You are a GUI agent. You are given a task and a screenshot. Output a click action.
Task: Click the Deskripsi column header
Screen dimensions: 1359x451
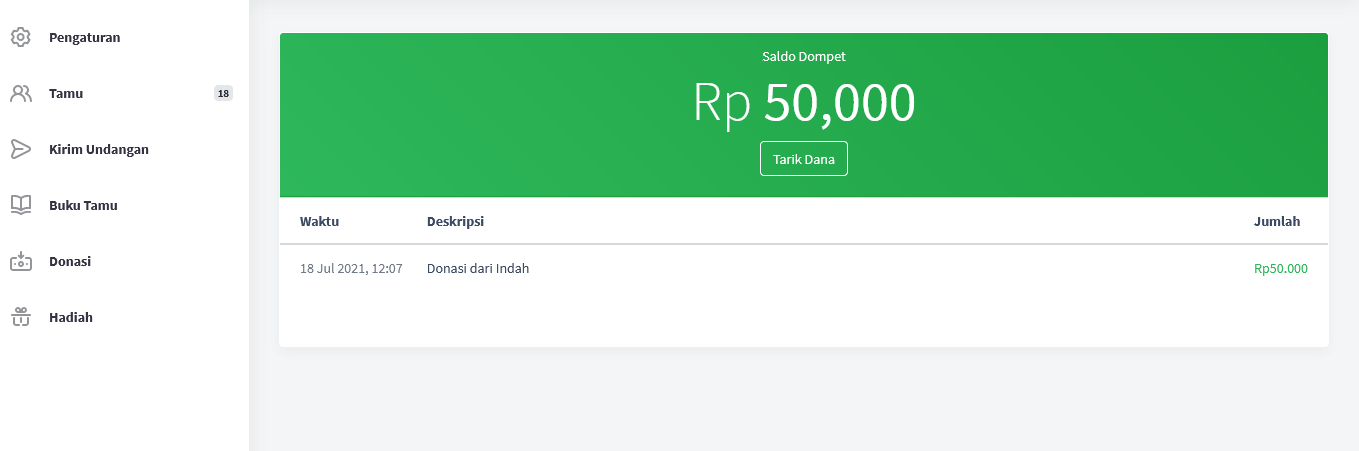point(455,221)
